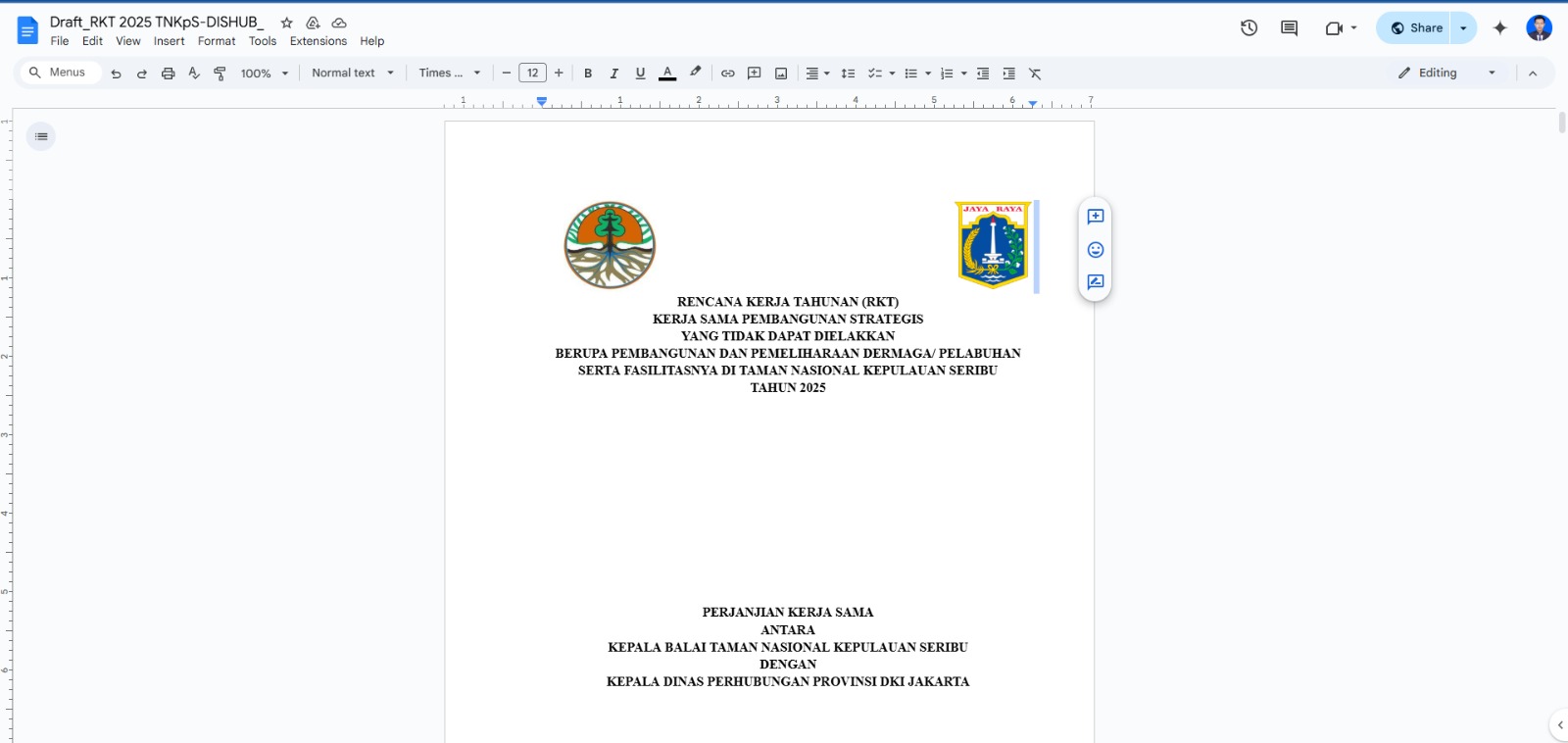Open version history clock icon
Viewport: 1568px width, 743px height.
click(1249, 28)
